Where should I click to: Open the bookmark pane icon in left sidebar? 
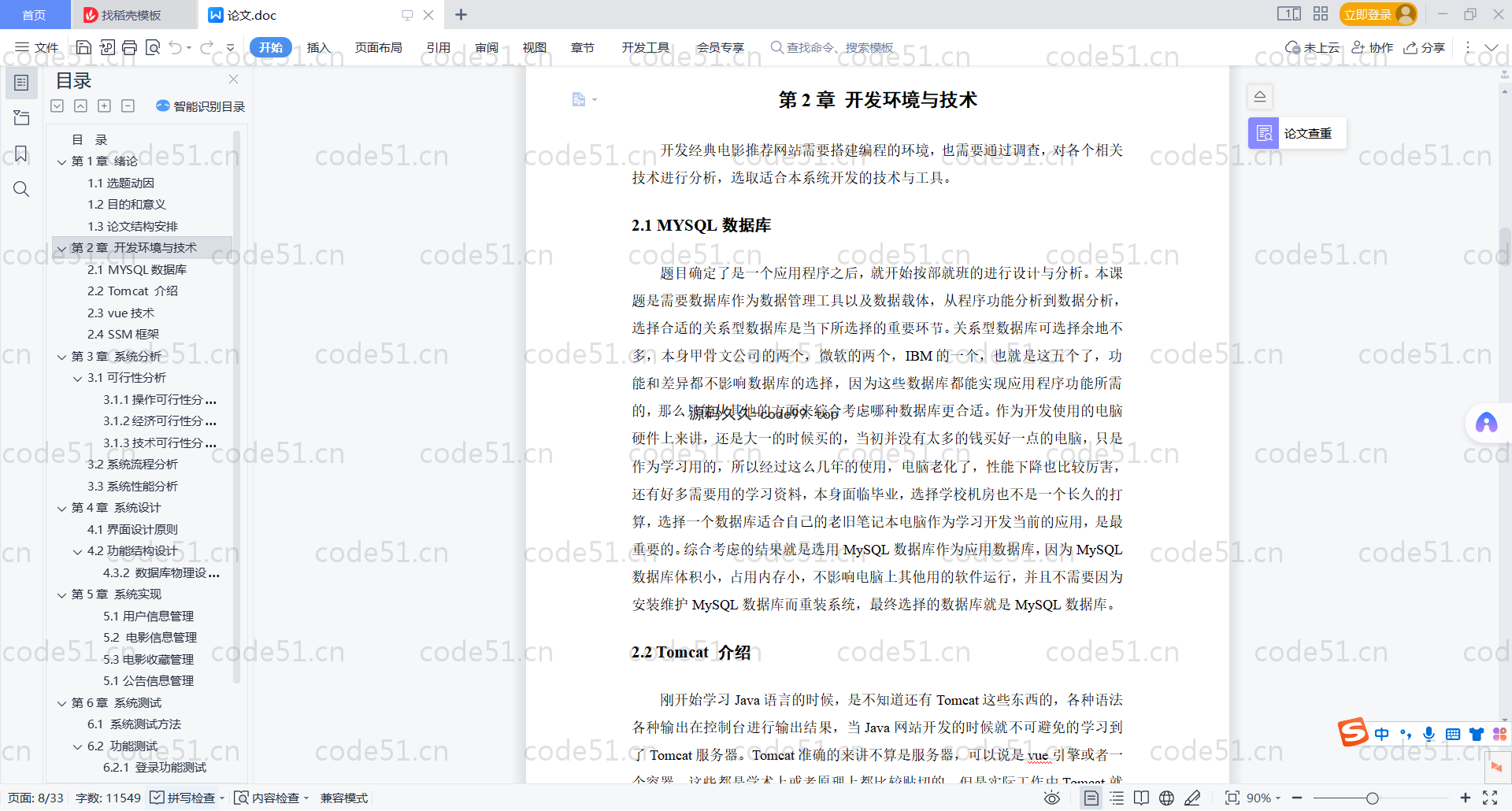(x=21, y=154)
